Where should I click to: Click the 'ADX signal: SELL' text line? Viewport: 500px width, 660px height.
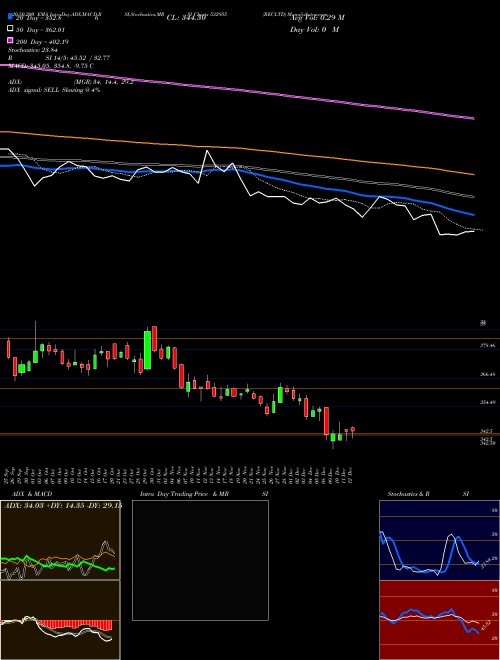point(54,90)
